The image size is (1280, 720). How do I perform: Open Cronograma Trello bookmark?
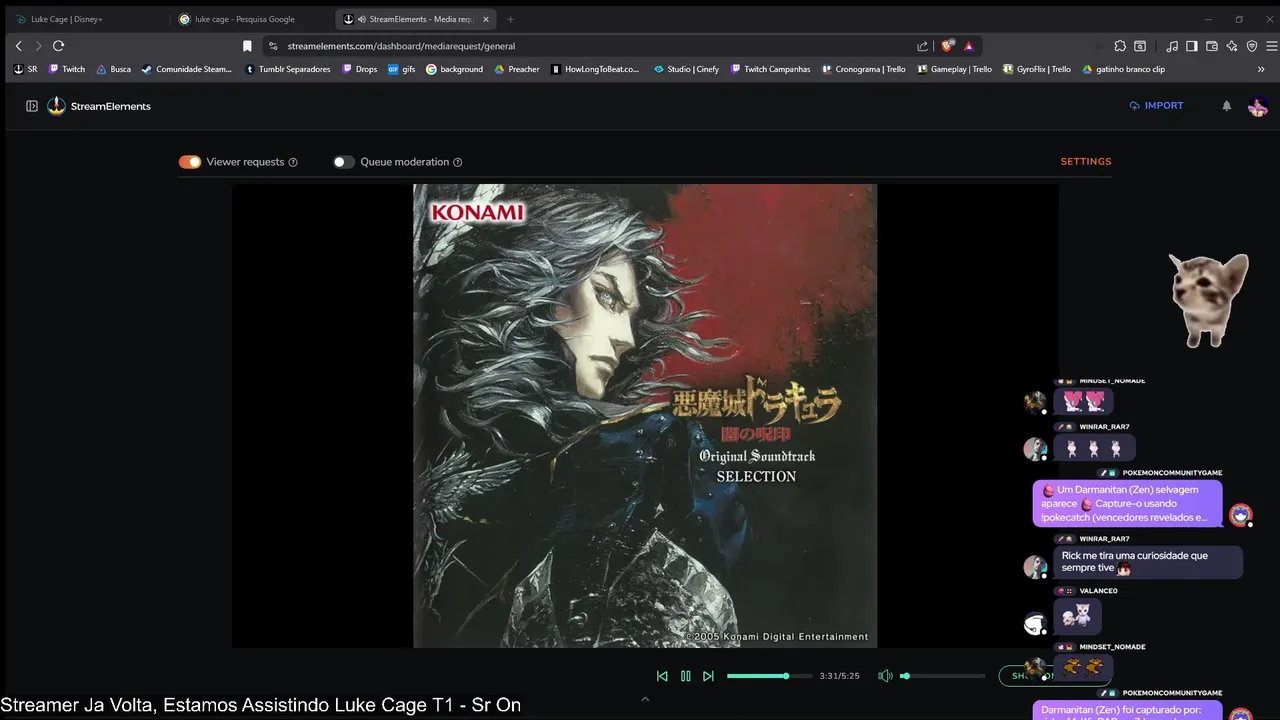coord(865,69)
